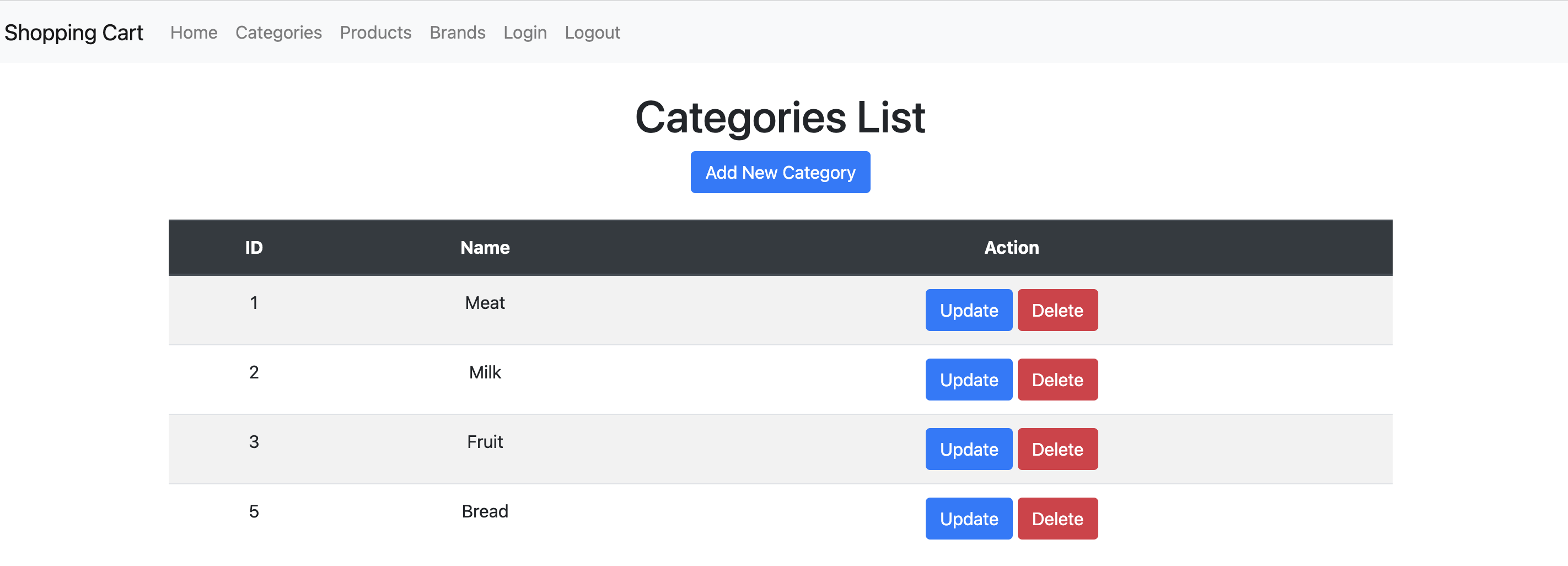This screenshot has height=566, width=1568.
Task: Delete the Meat category
Action: pyautogui.click(x=1057, y=310)
